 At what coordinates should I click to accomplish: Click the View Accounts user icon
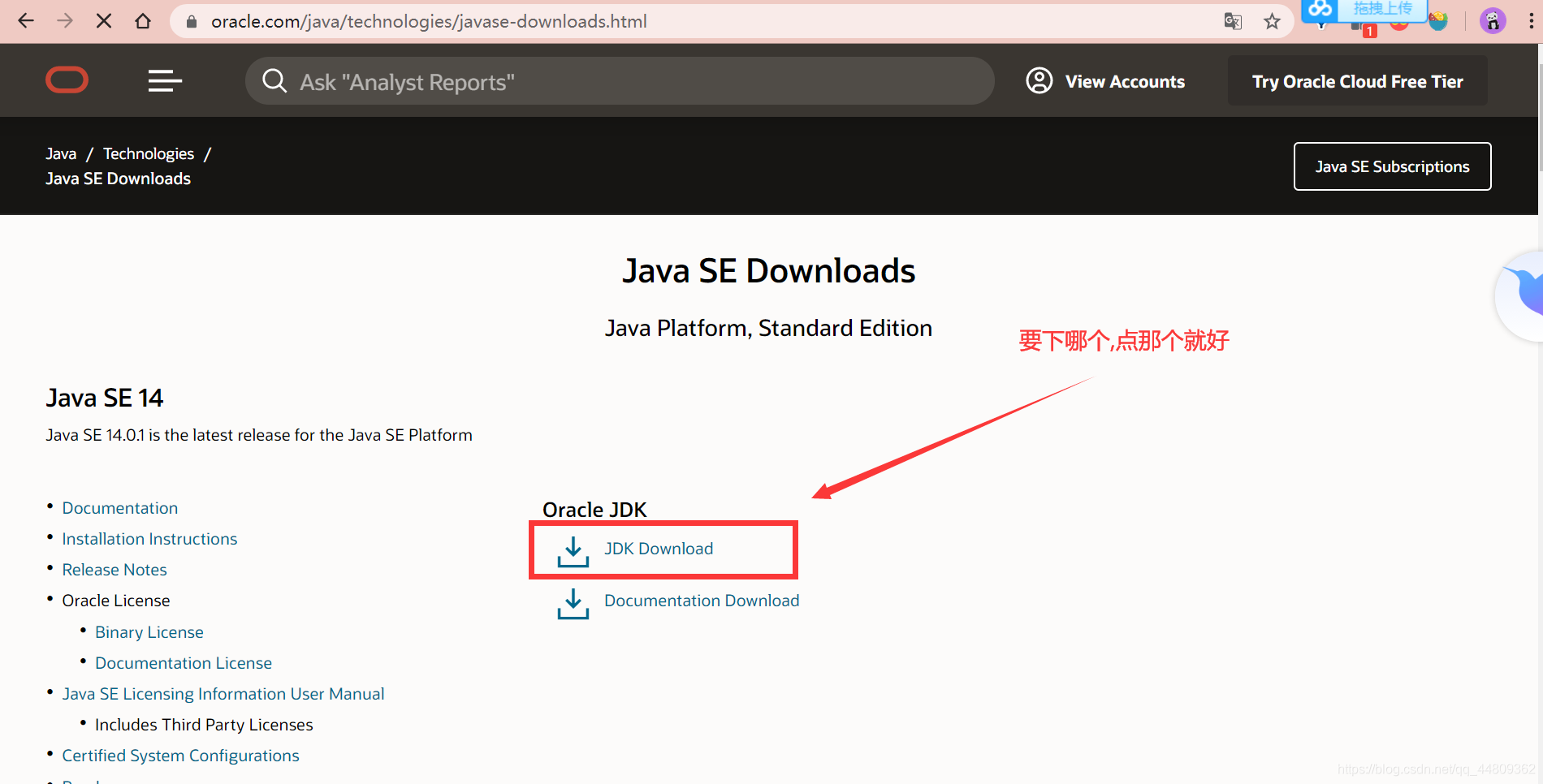(1039, 80)
